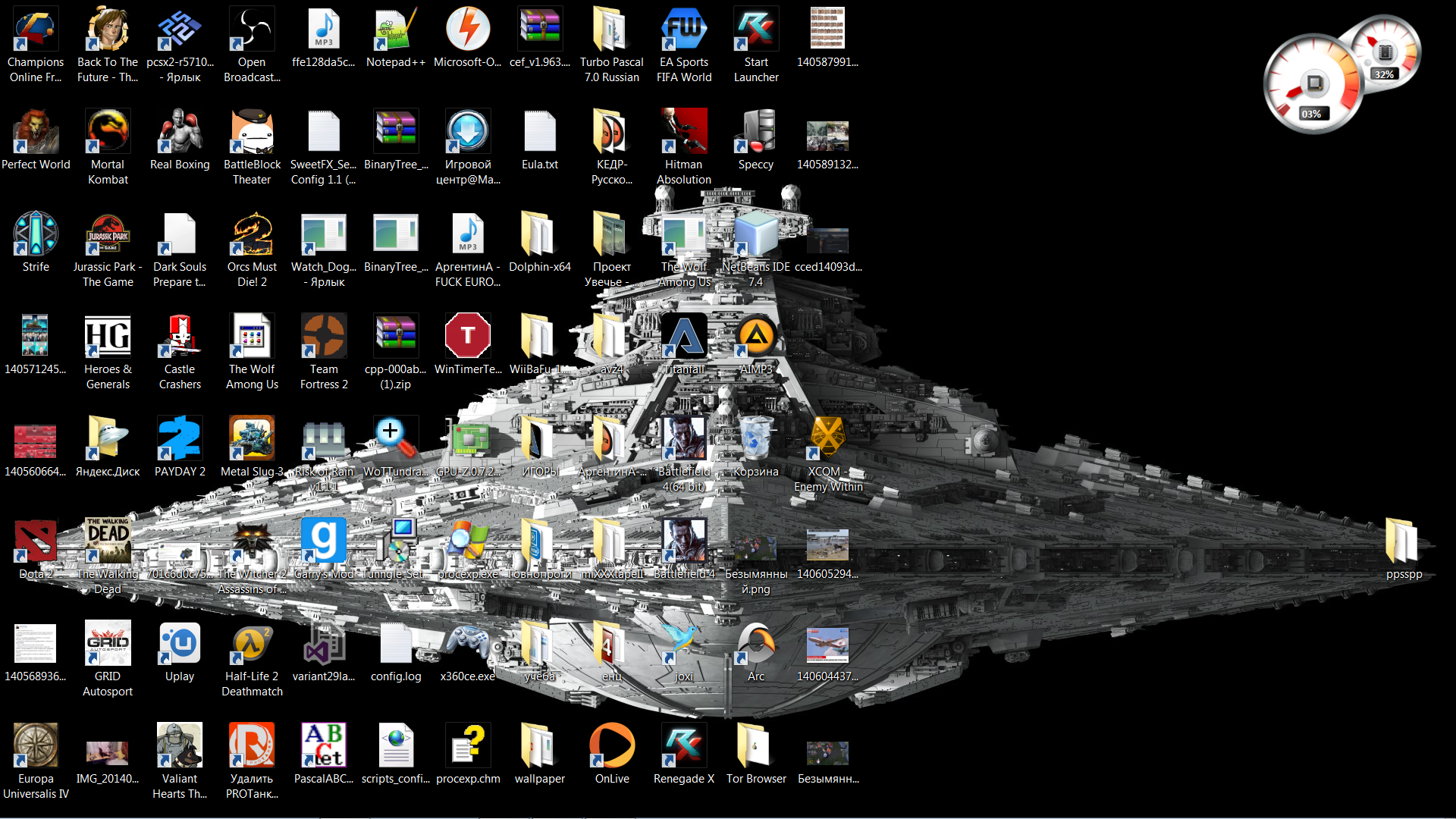
Task: Open the Uplay launcher icon
Action: point(180,645)
